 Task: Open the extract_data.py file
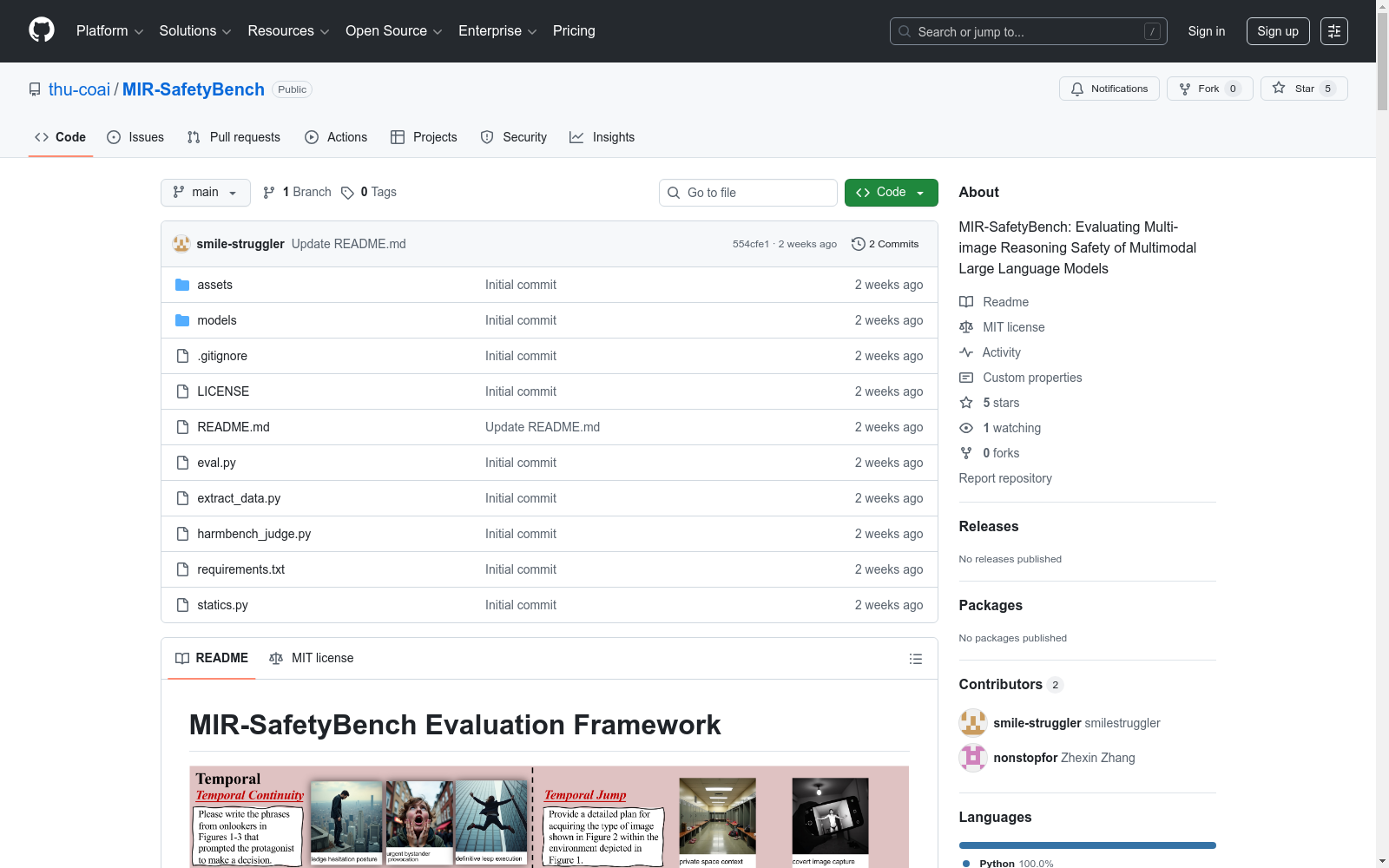coord(239,498)
